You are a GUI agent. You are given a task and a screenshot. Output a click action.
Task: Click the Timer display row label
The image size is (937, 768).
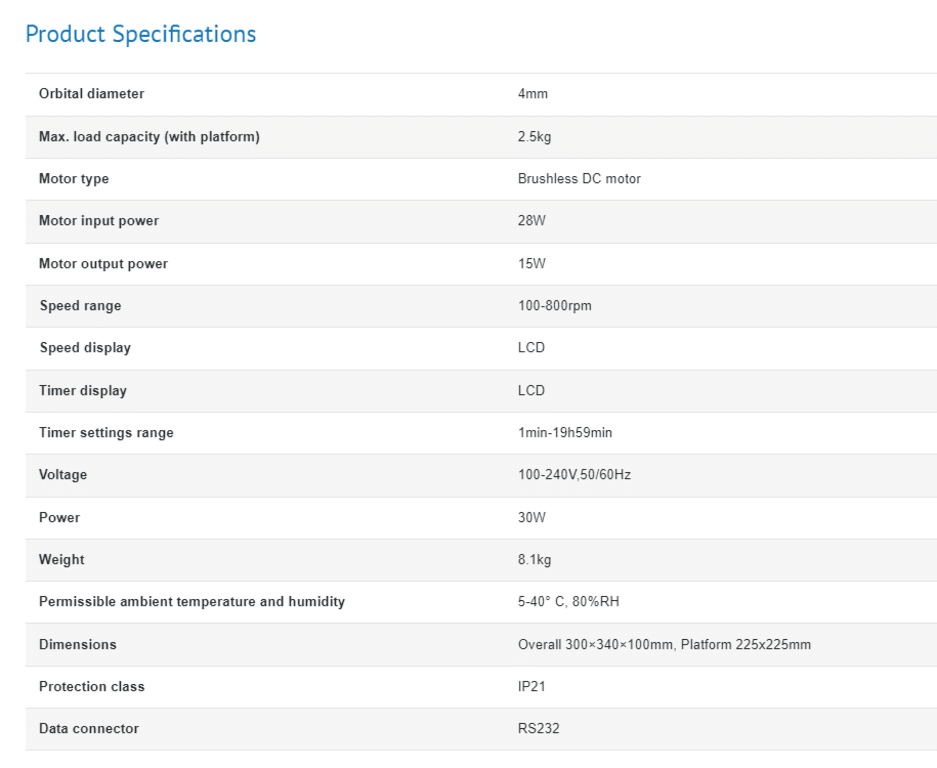click(82, 391)
